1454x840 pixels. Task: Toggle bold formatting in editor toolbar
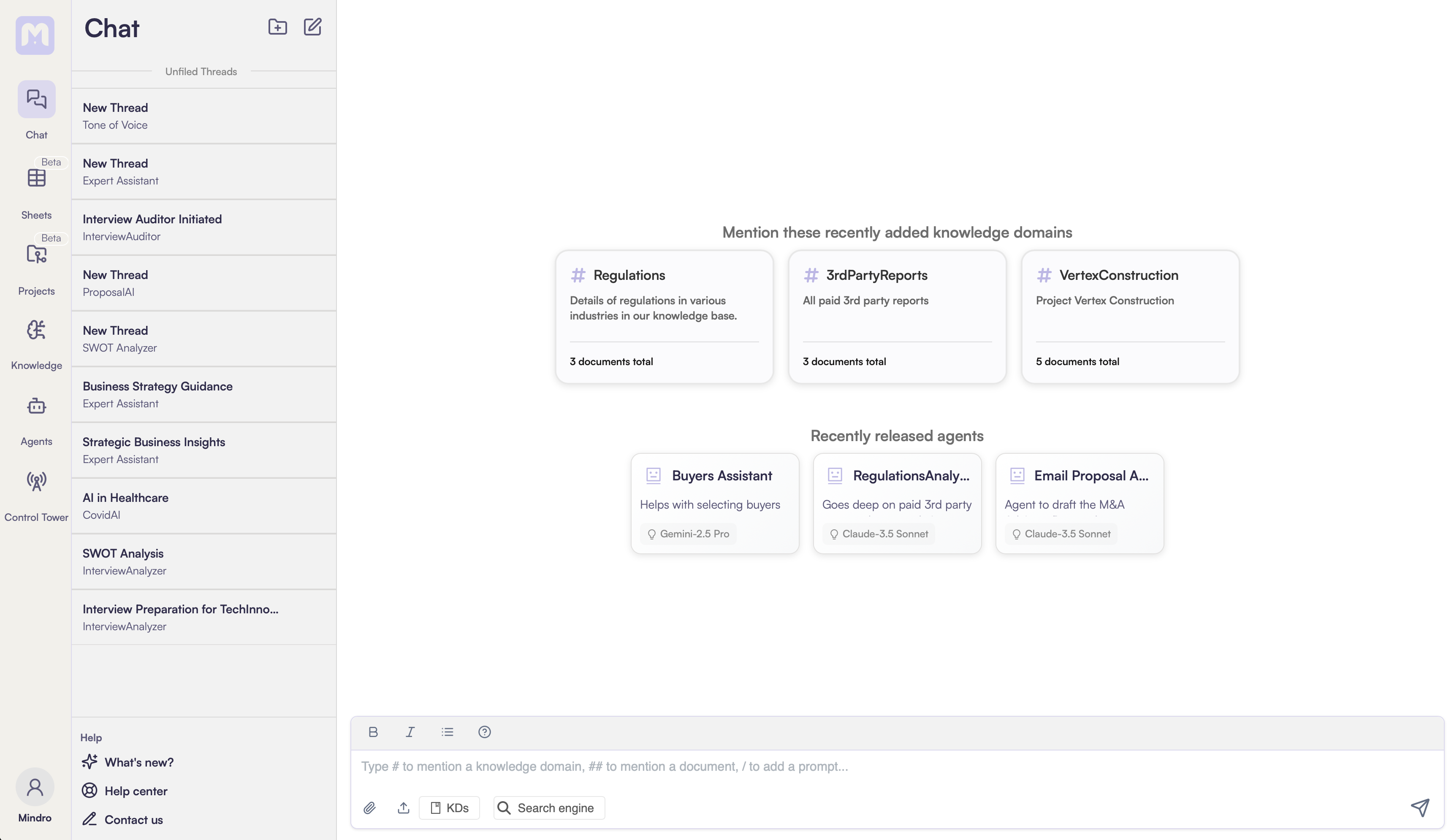(373, 732)
